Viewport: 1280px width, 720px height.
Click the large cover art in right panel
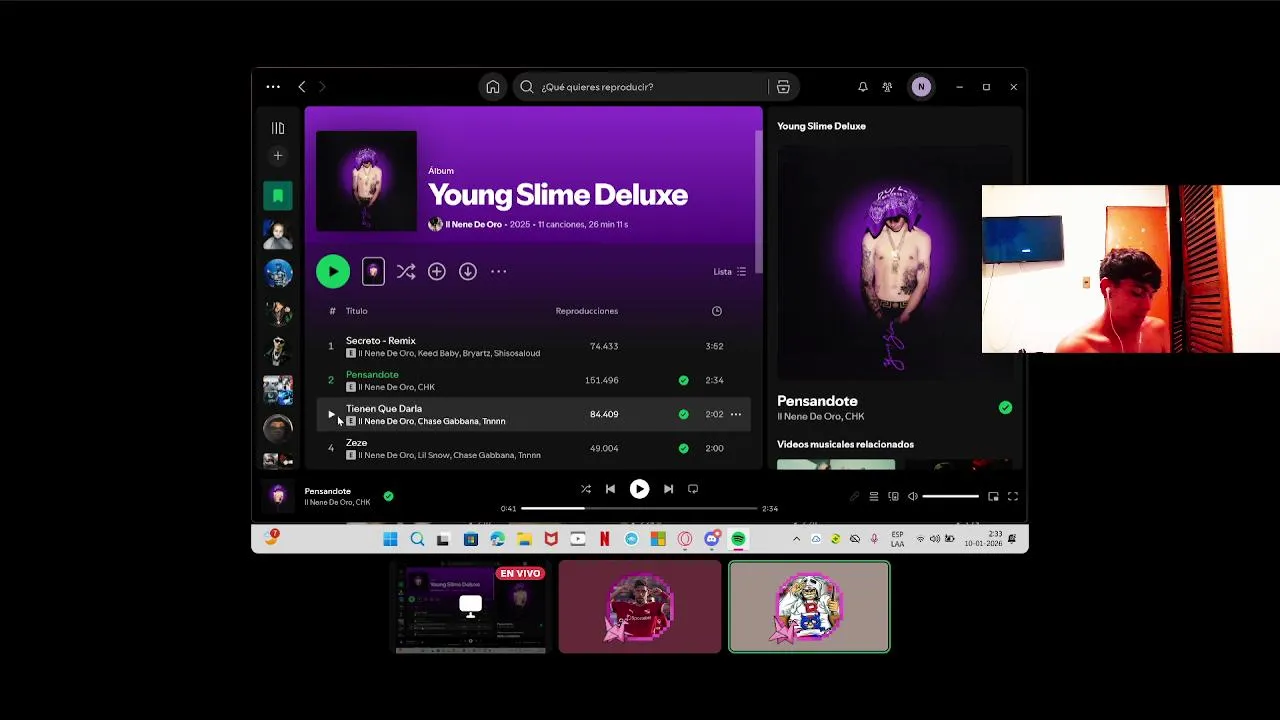(x=894, y=262)
